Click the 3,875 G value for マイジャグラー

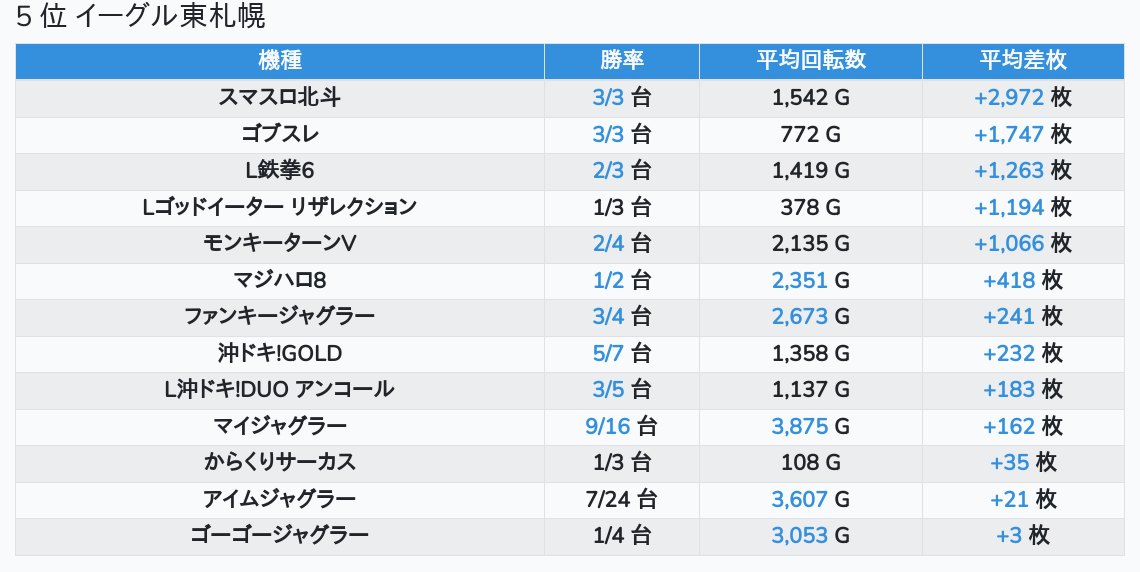[x=799, y=426]
